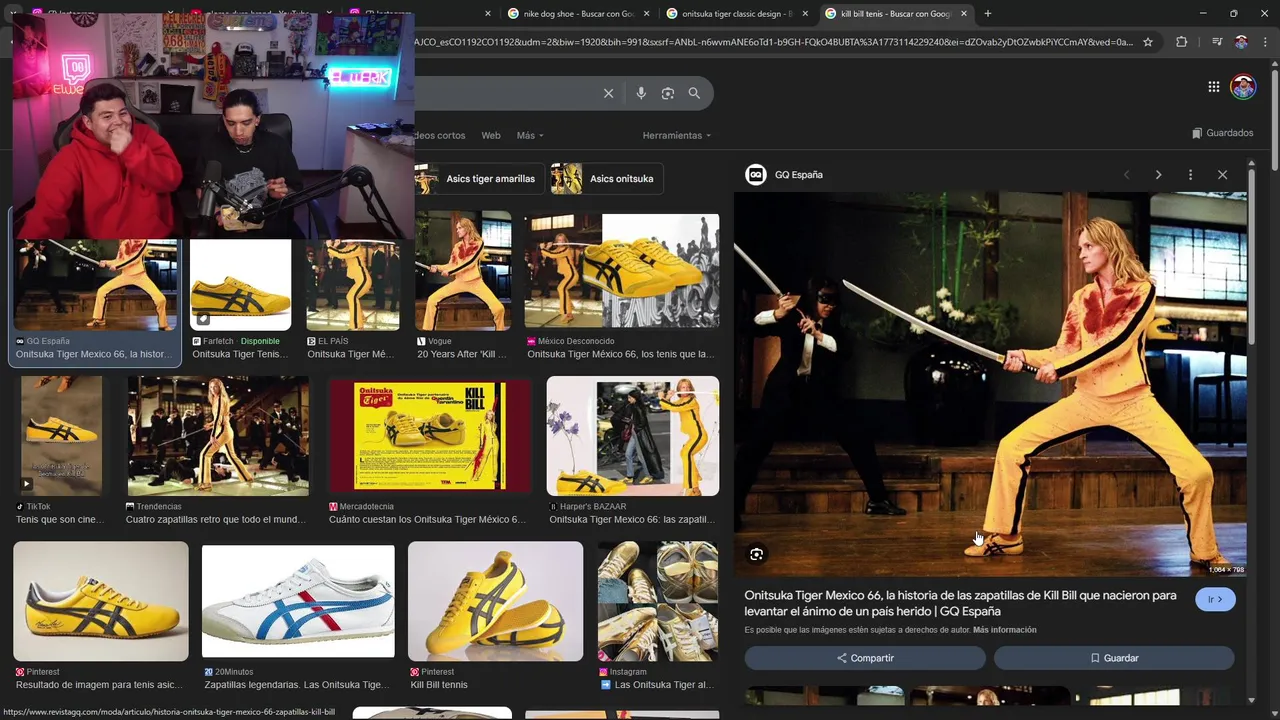
Task: Submit search with magnifying glass icon
Action: [x=694, y=93]
